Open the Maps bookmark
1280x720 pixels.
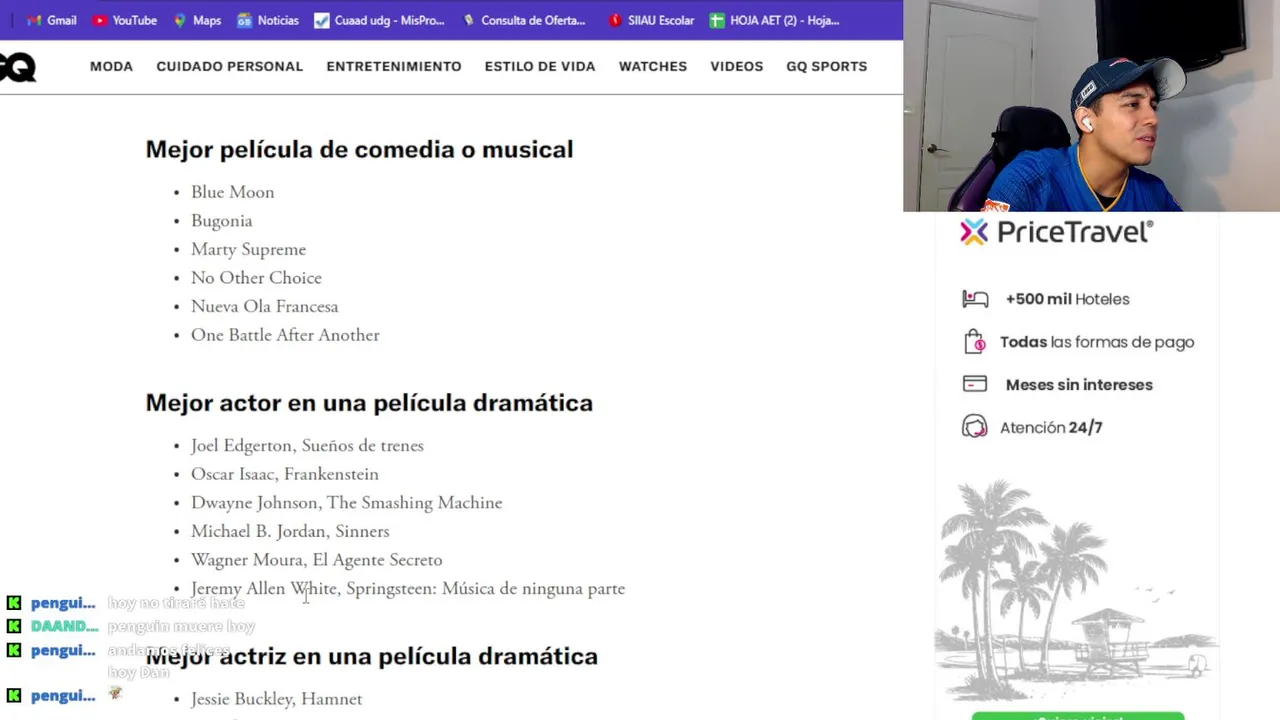pyautogui.click(x=196, y=20)
